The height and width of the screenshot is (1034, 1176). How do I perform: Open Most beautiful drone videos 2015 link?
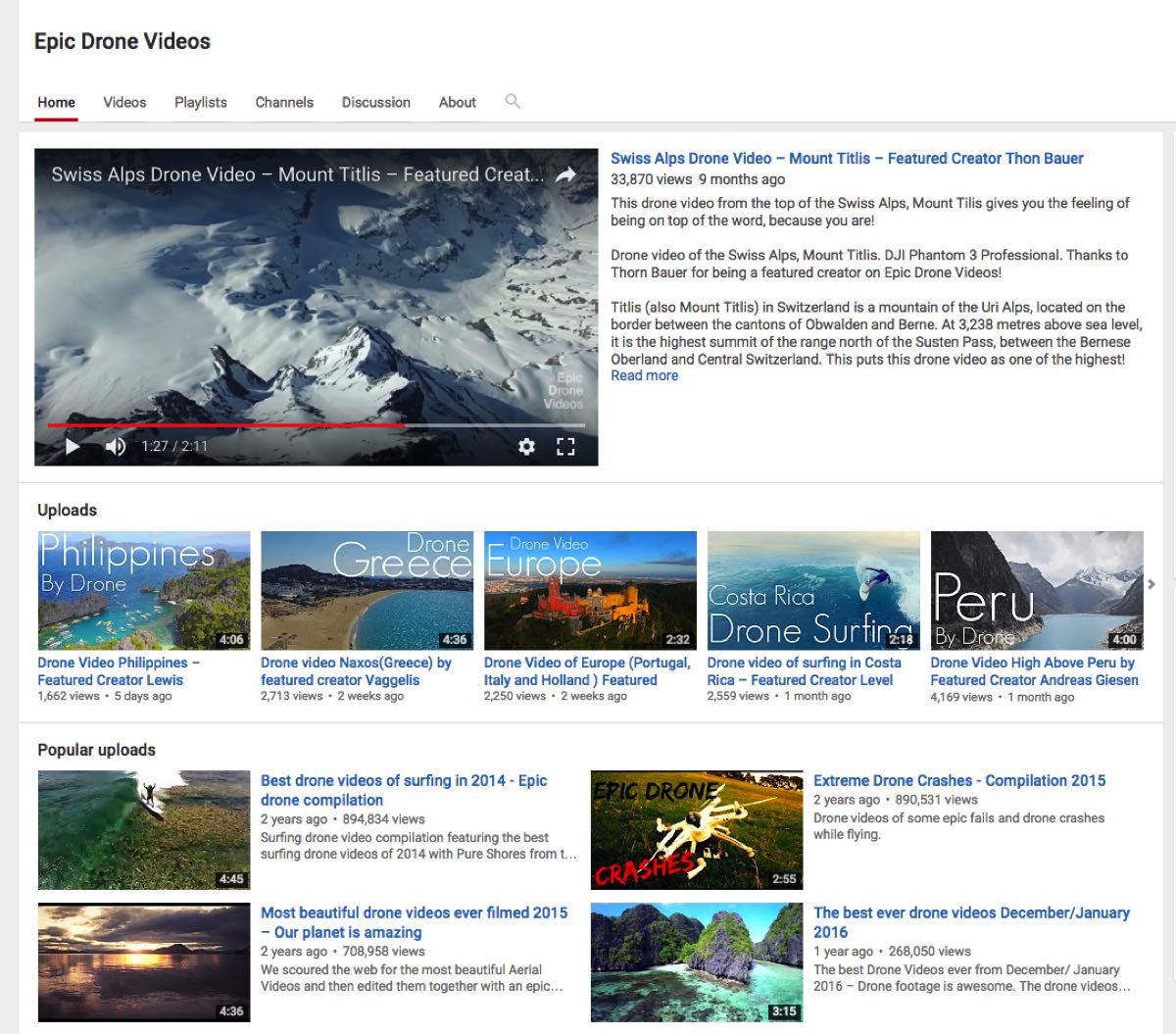click(414, 922)
